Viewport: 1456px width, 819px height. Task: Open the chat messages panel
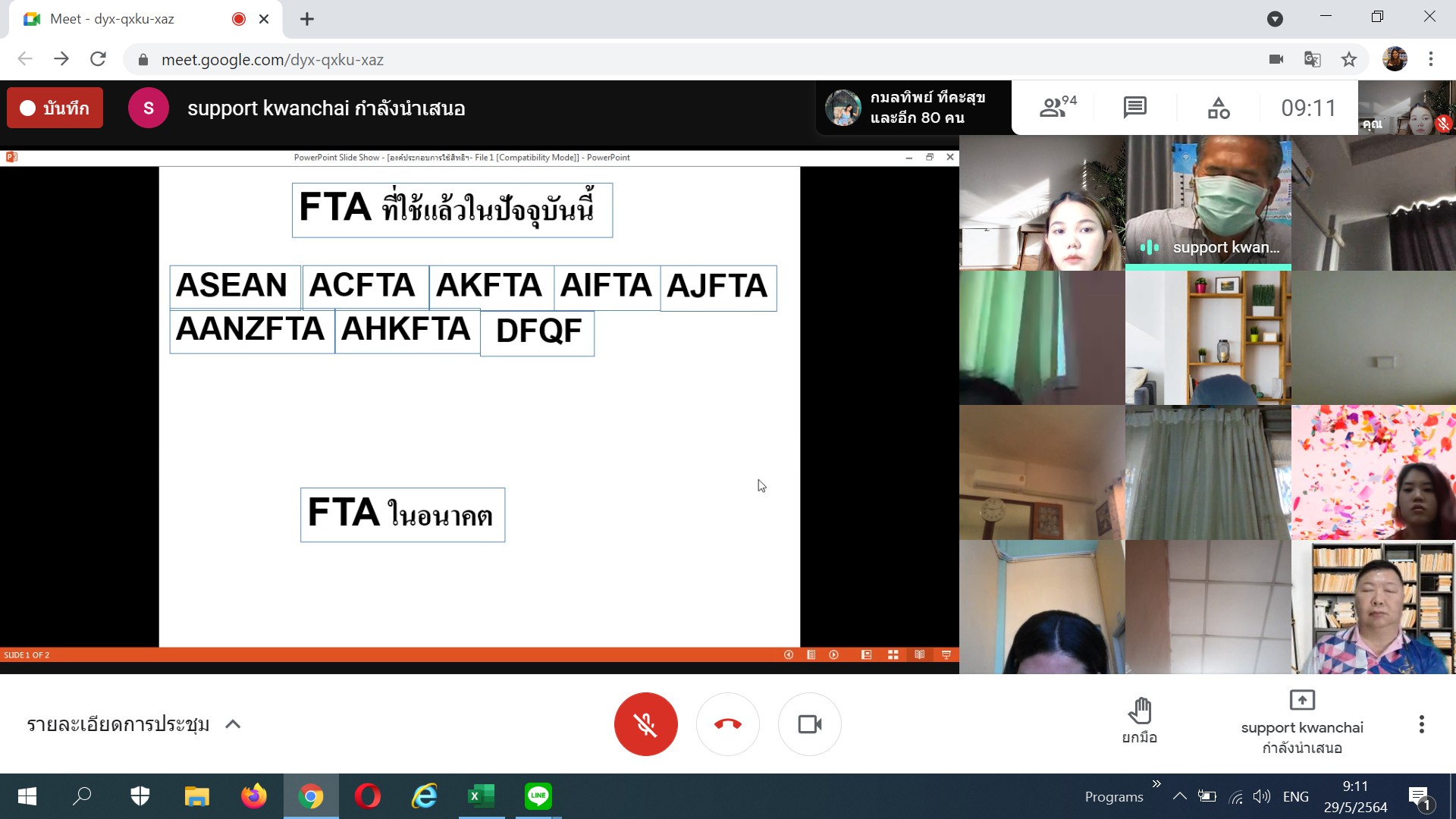tap(1134, 107)
